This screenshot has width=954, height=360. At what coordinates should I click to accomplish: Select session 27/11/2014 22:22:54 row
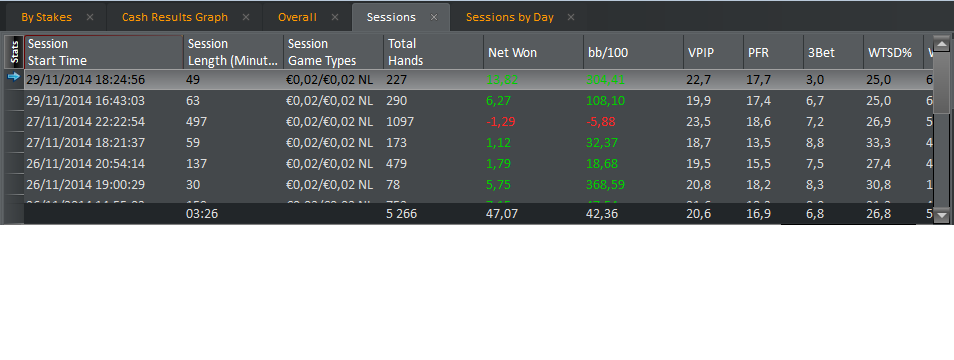[x=478, y=122]
